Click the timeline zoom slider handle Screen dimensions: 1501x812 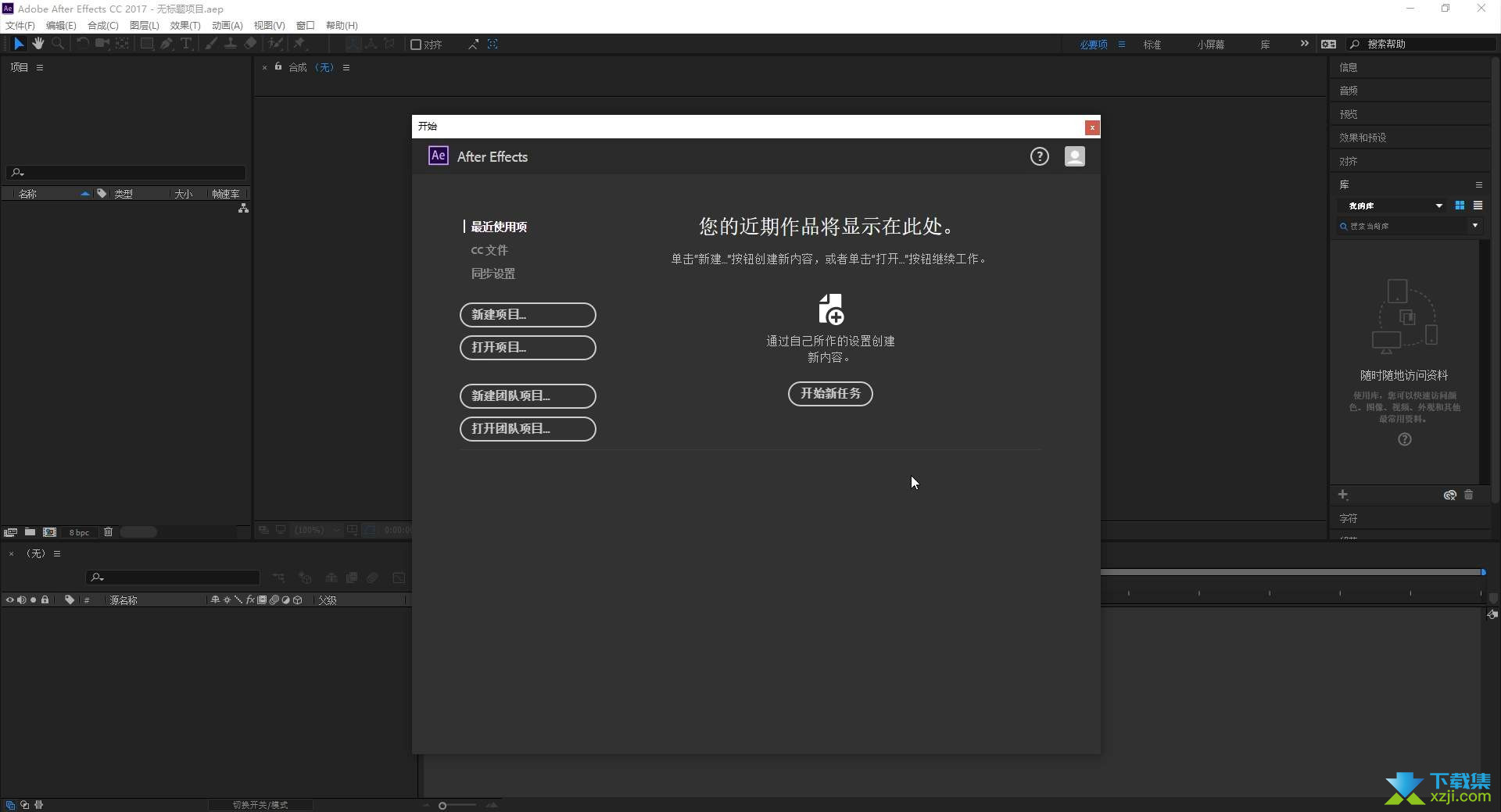[x=442, y=806]
